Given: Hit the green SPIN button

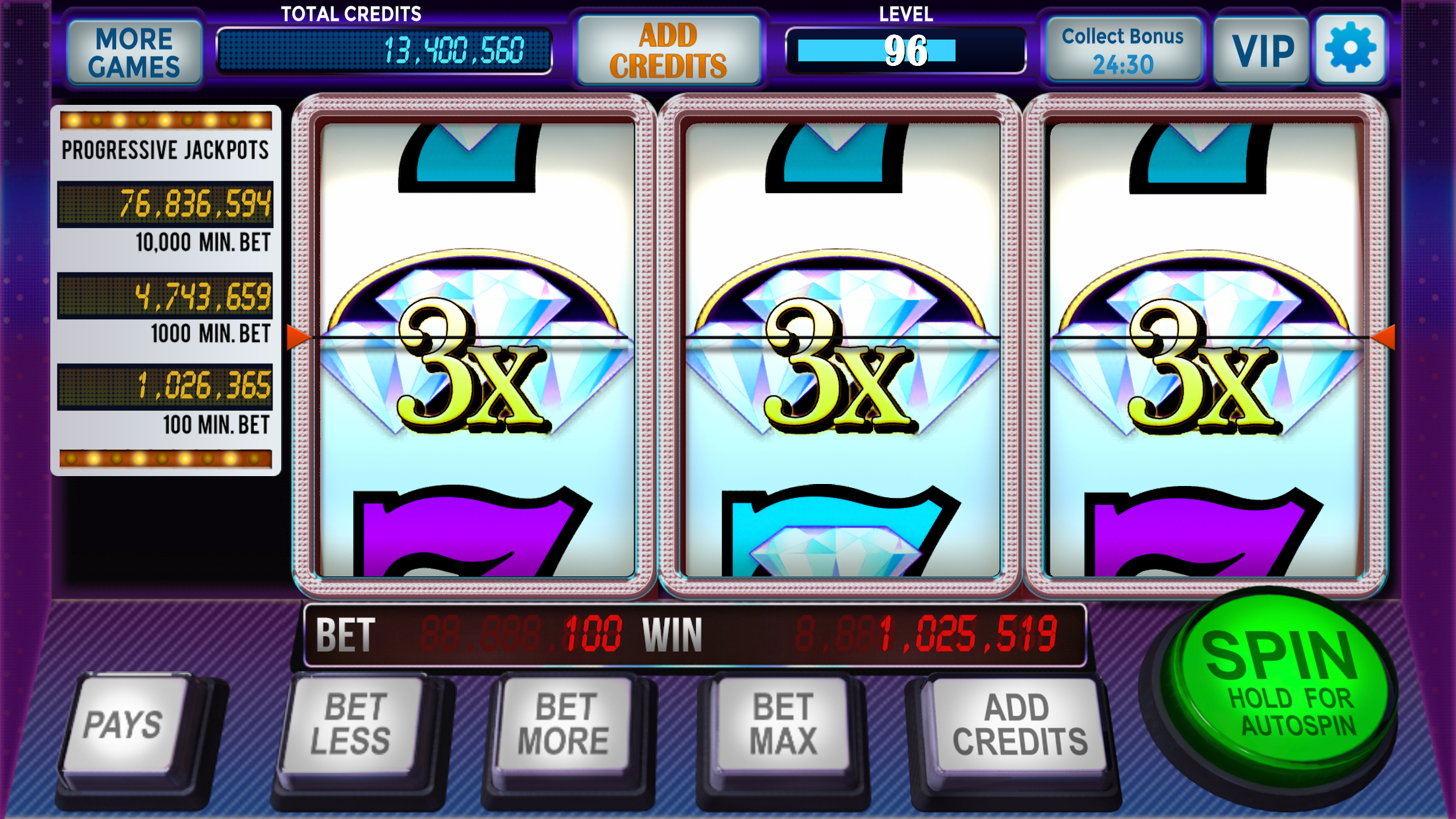Looking at the screenshot, I should [x=1278, y=686].
